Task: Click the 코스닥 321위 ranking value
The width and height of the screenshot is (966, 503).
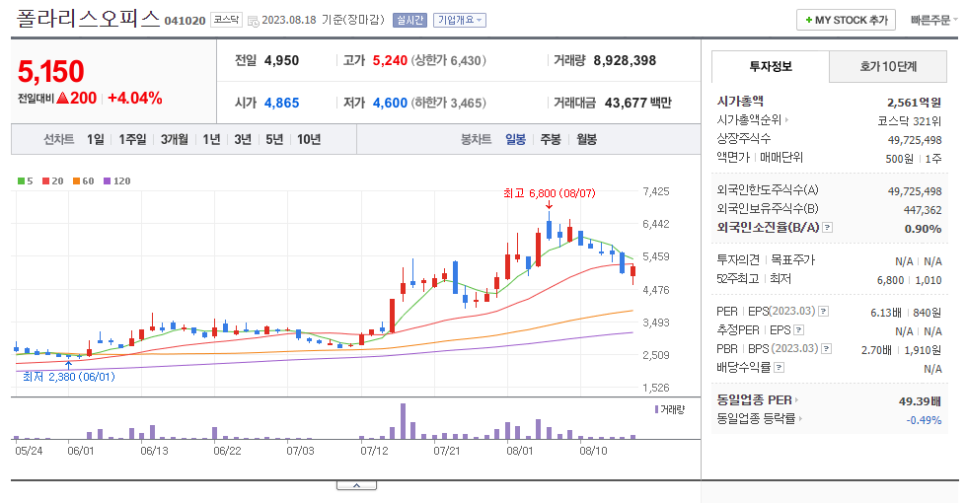Action: [910, 121]
